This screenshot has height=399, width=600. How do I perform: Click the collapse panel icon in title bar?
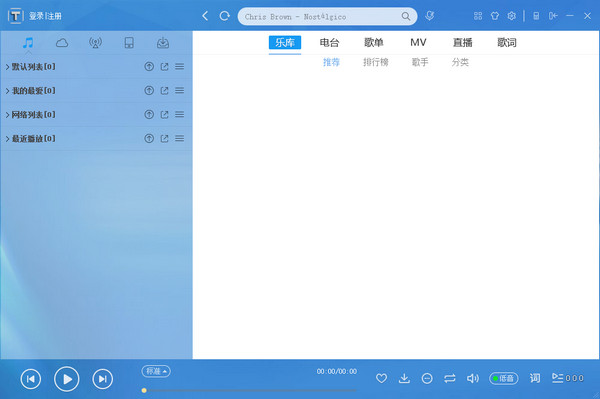[x=553, y=16]
